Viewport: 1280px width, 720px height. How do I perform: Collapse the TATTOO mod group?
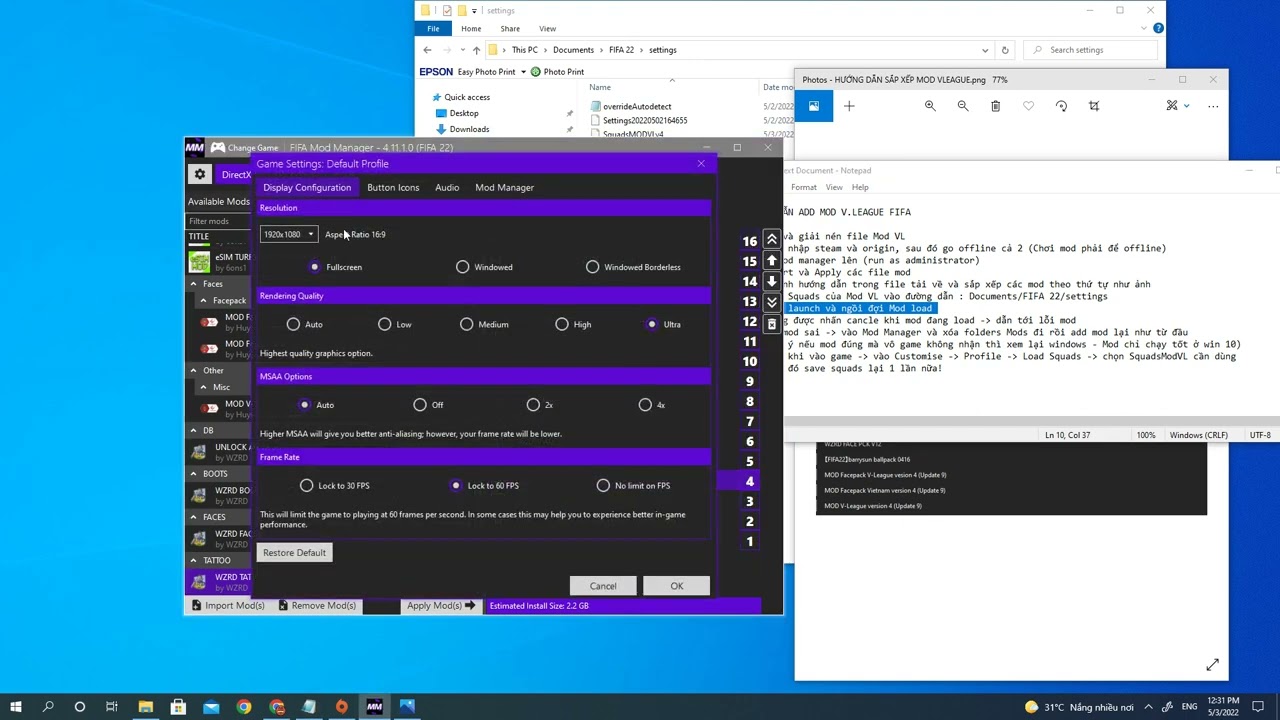coord(194,560)
